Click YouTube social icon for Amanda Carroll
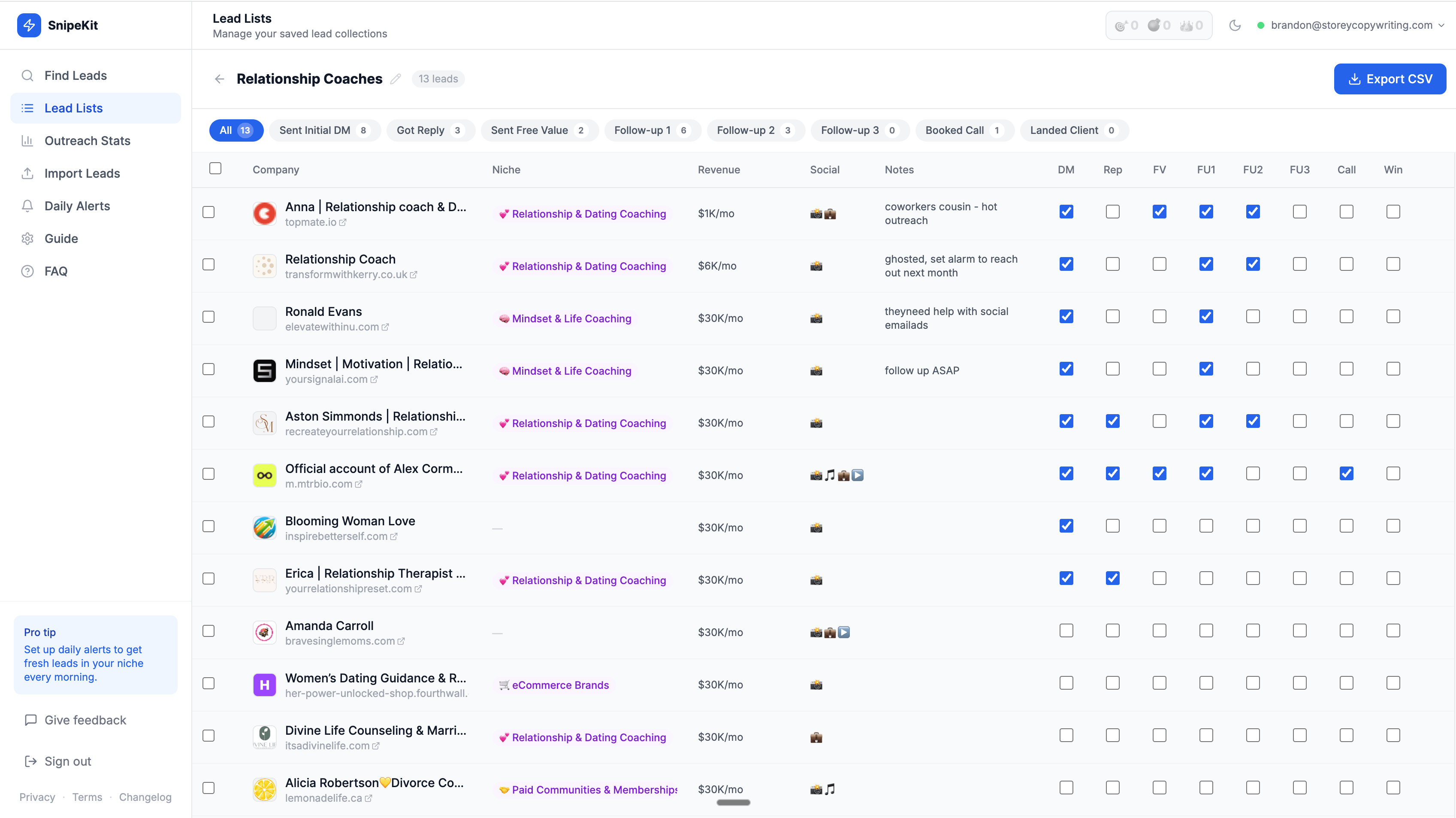 click(844, 632)
